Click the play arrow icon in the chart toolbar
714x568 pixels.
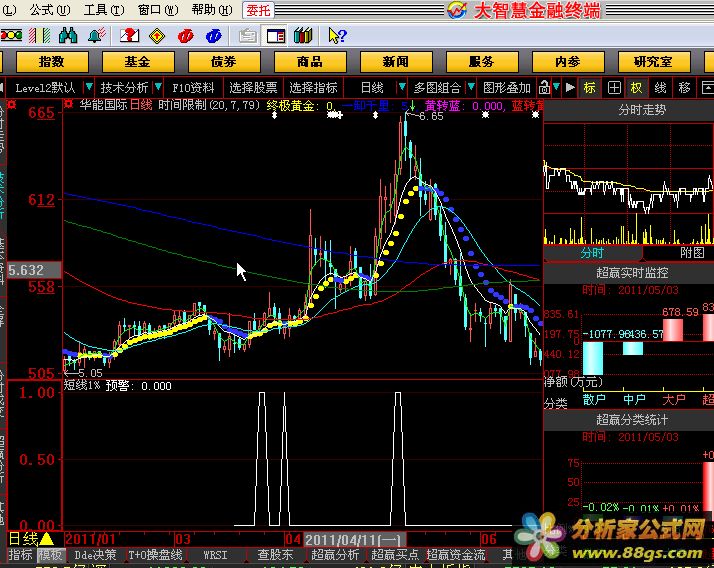(570, 87)
